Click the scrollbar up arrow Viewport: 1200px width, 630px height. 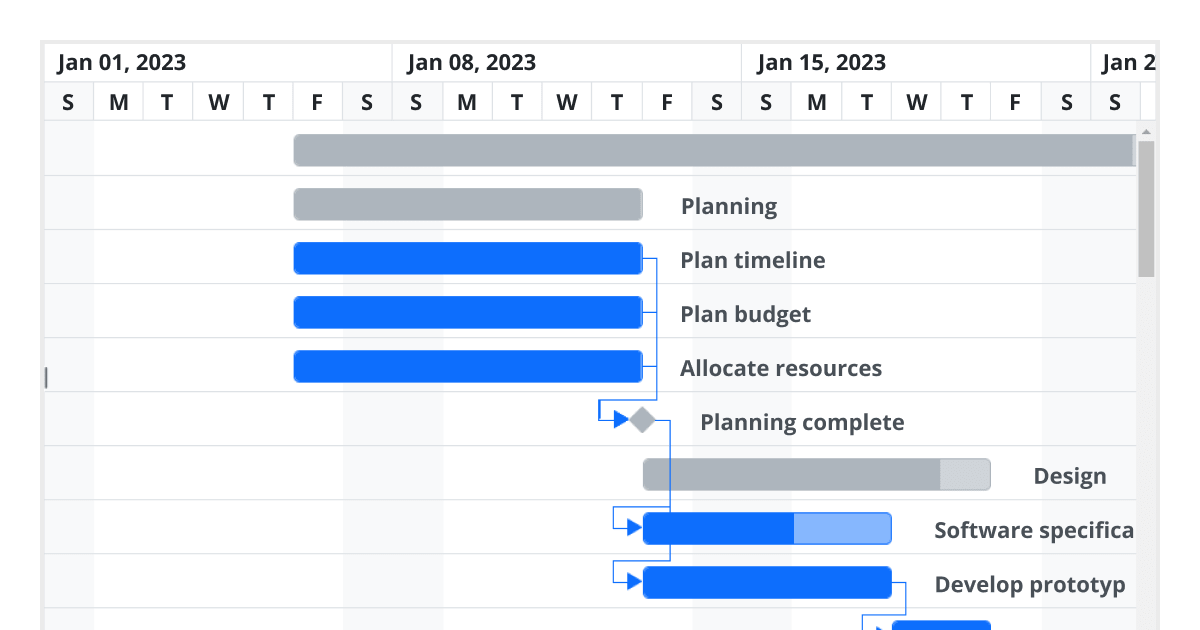click(1146, 132)
